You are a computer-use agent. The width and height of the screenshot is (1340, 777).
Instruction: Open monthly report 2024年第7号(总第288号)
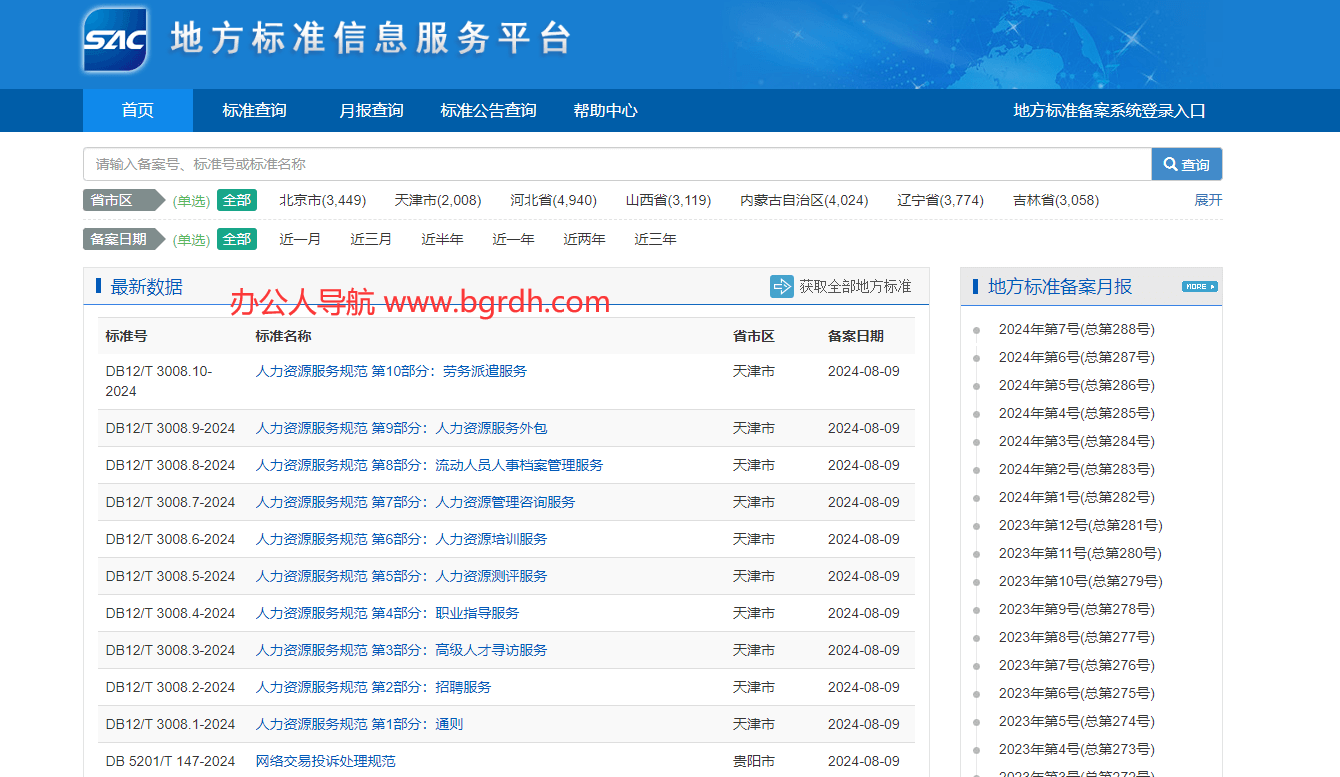1076,329
